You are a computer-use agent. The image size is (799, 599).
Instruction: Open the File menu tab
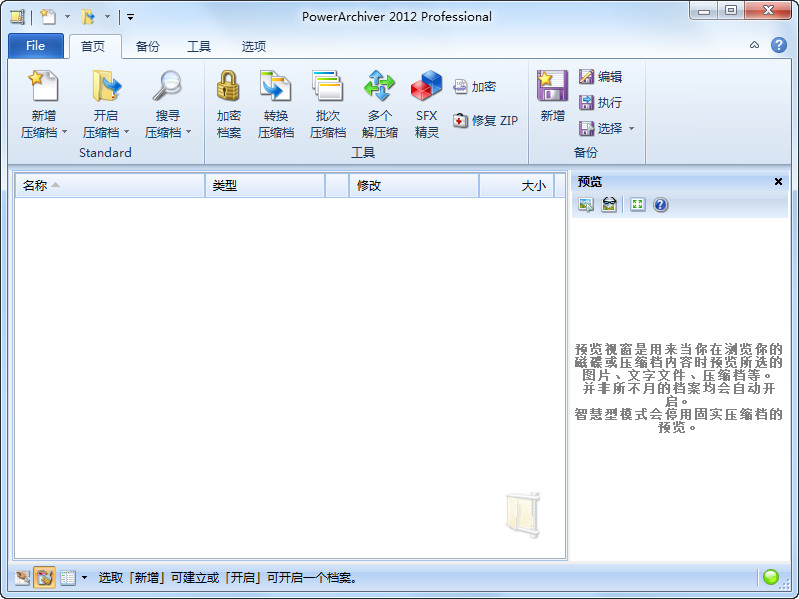pyautogui.click(x=36, y=46)
